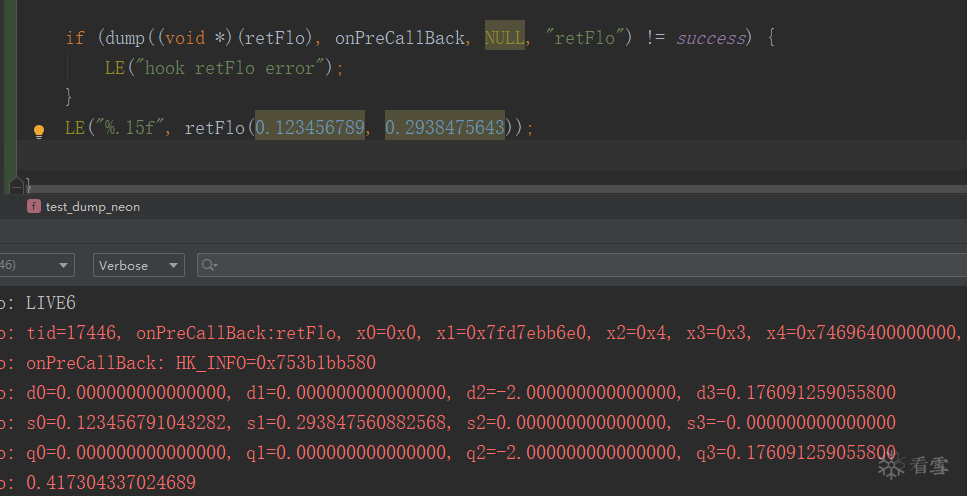Click the italic success identifier
Screen dimensions: 967x496
point(711,38)
